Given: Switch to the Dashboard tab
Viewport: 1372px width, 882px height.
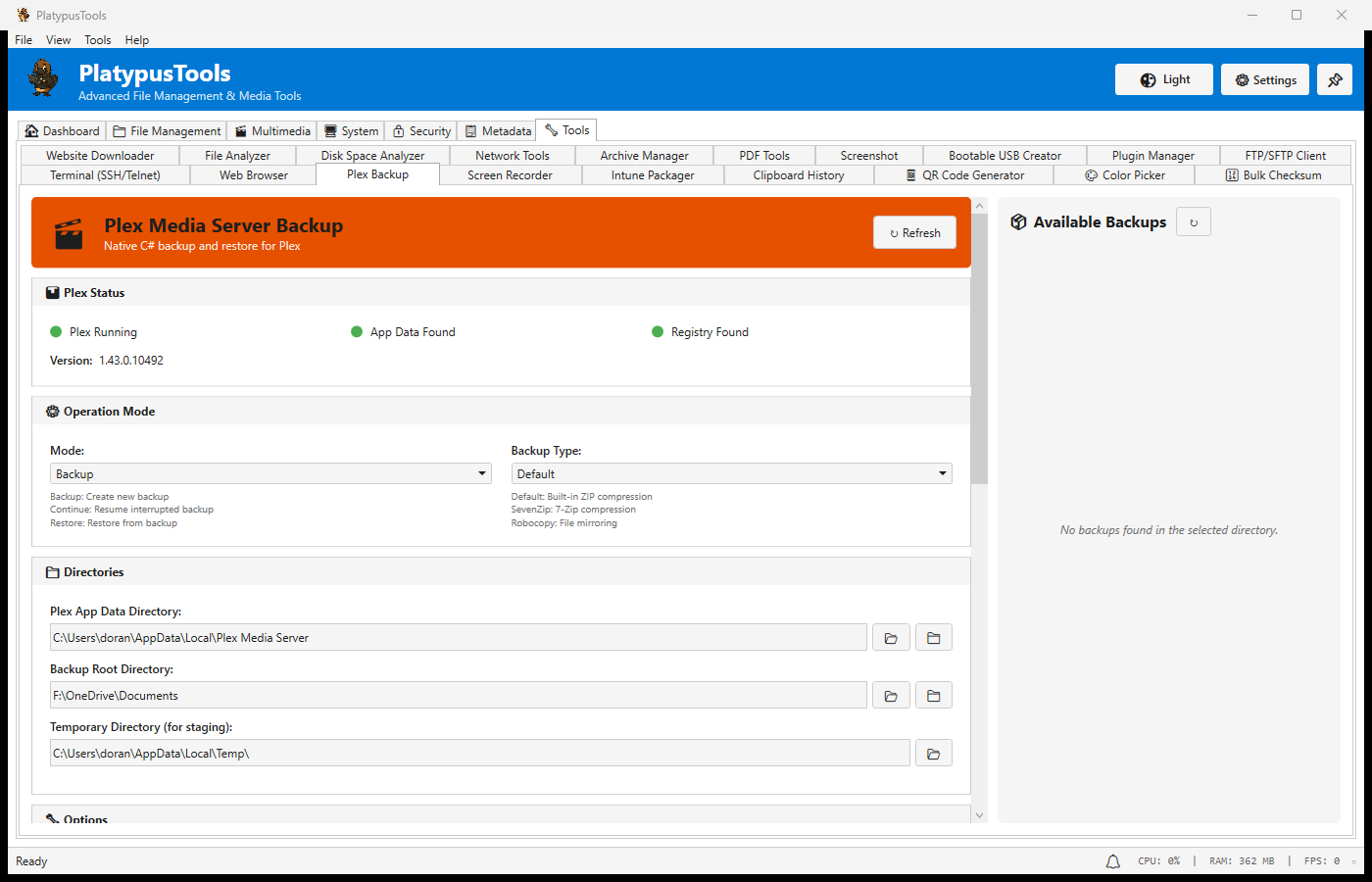Looking at the screenshot, I should click(x=63, y=131).
